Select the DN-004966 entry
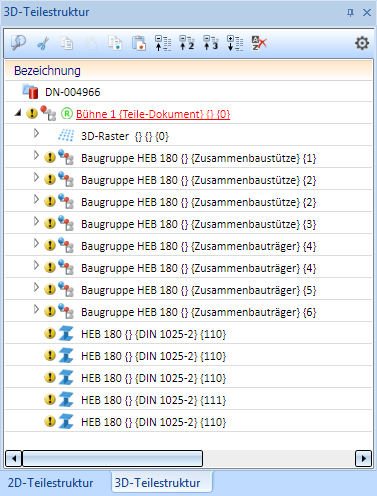 tap(73, 92)
